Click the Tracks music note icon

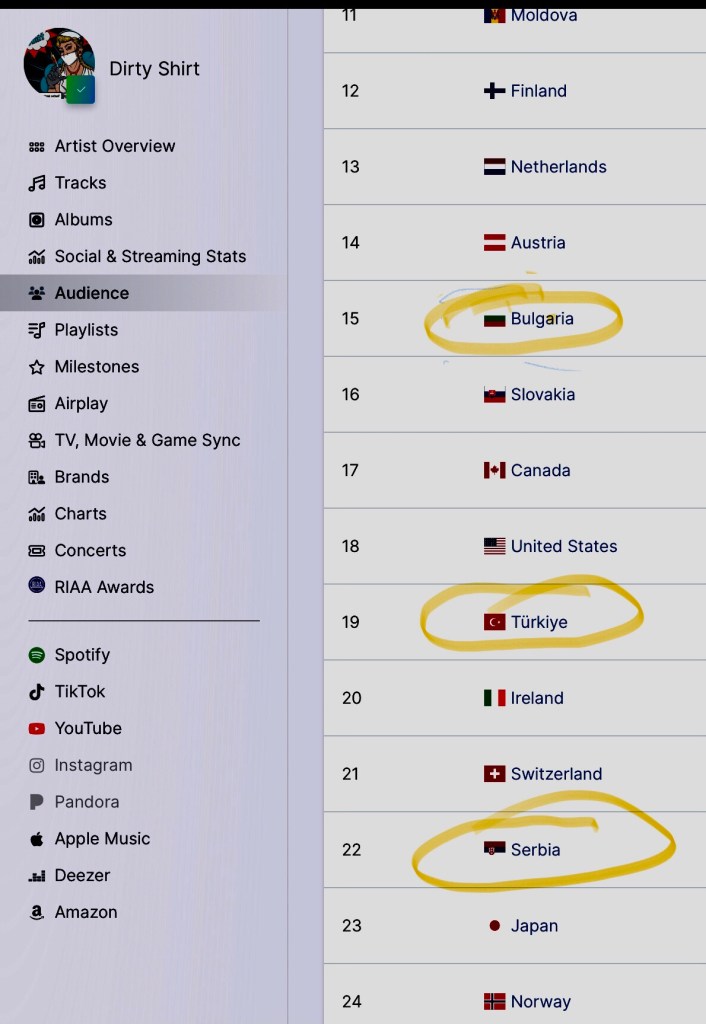[x=37, y=183]
